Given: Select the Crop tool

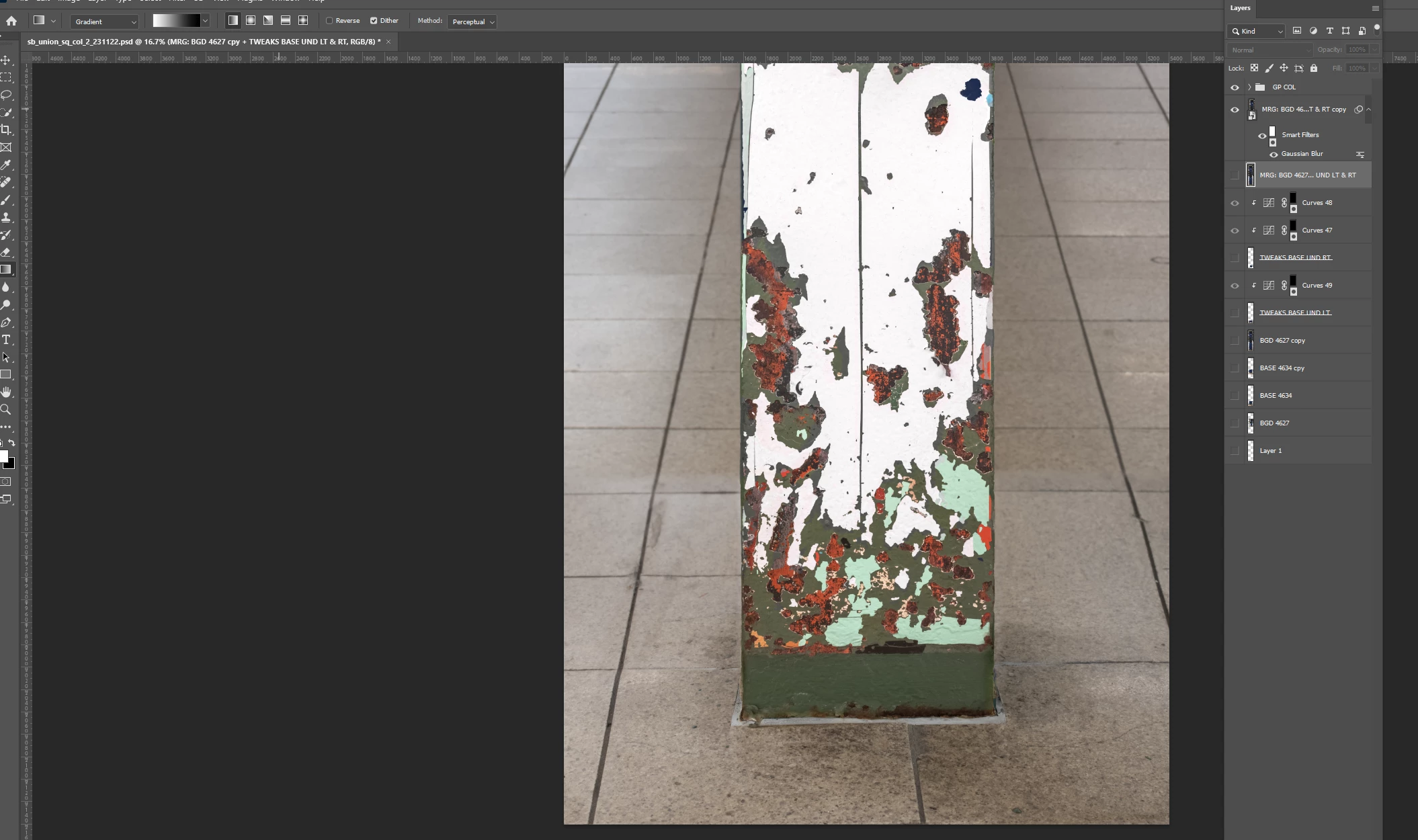Looking at the screenshot, I should click(6, 130).
